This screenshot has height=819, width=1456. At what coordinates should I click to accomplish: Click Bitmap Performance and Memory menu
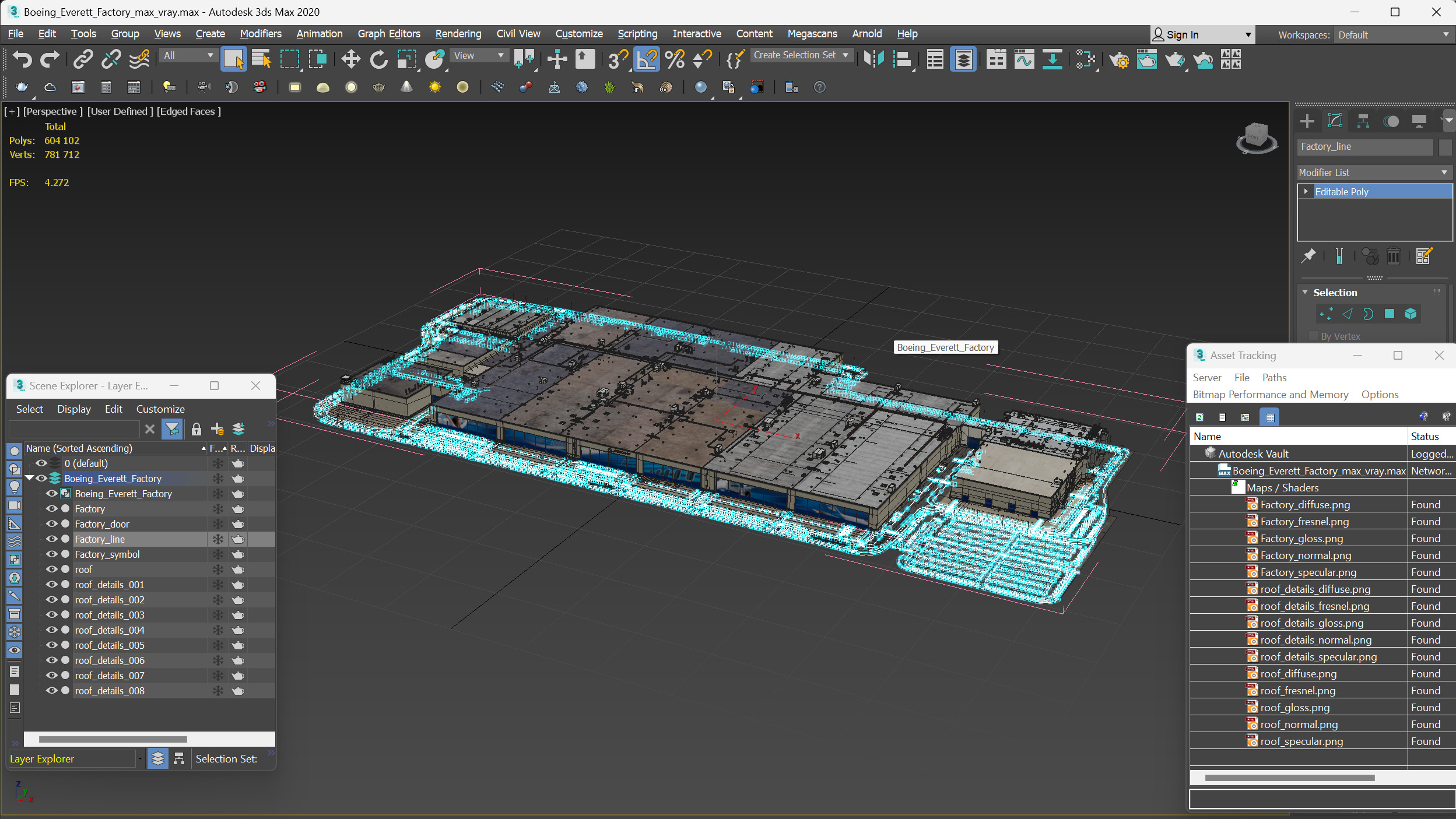click(x=1271, y=395)
